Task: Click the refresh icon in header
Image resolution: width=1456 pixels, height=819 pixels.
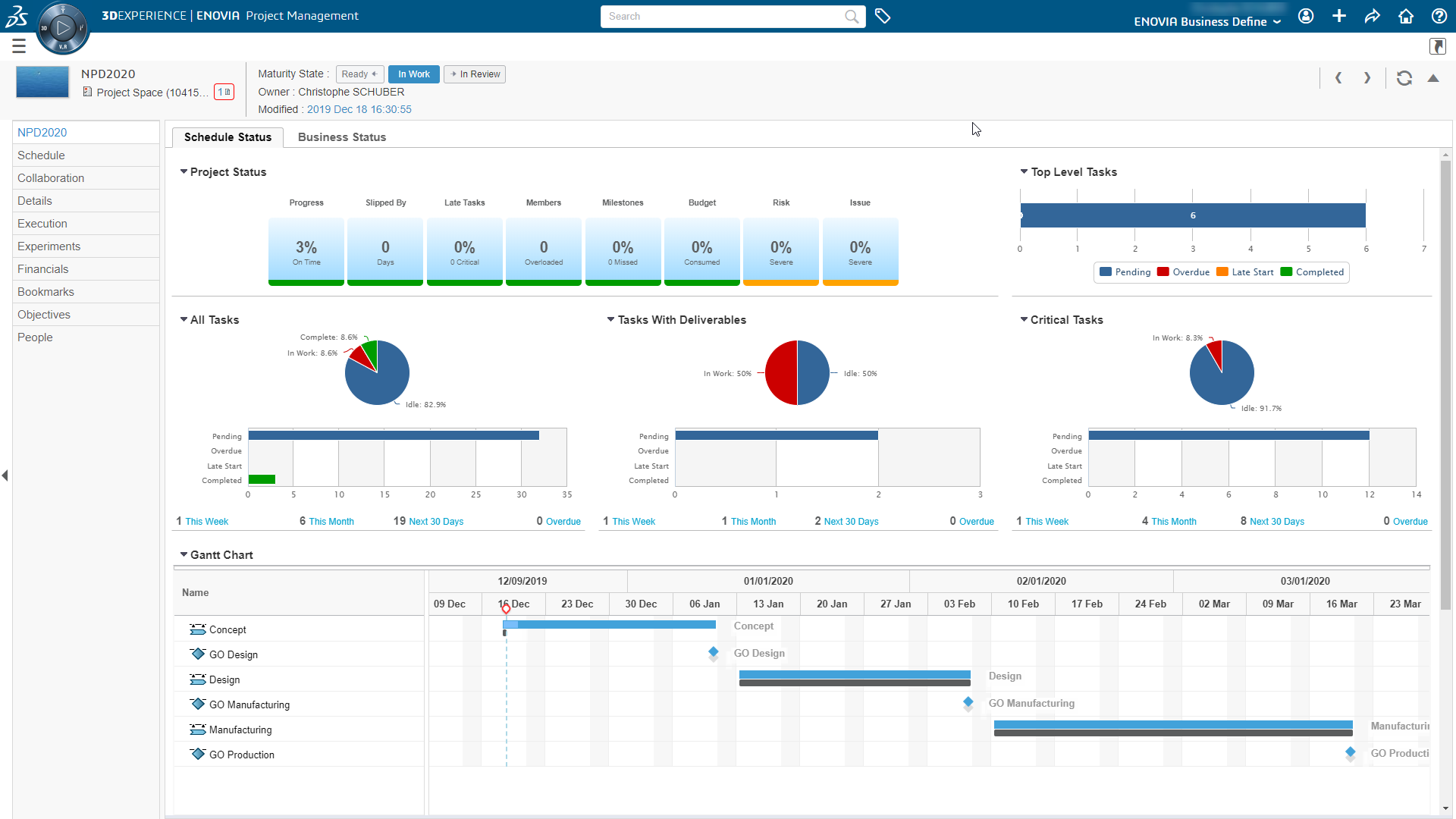Action: (1404, 78)
